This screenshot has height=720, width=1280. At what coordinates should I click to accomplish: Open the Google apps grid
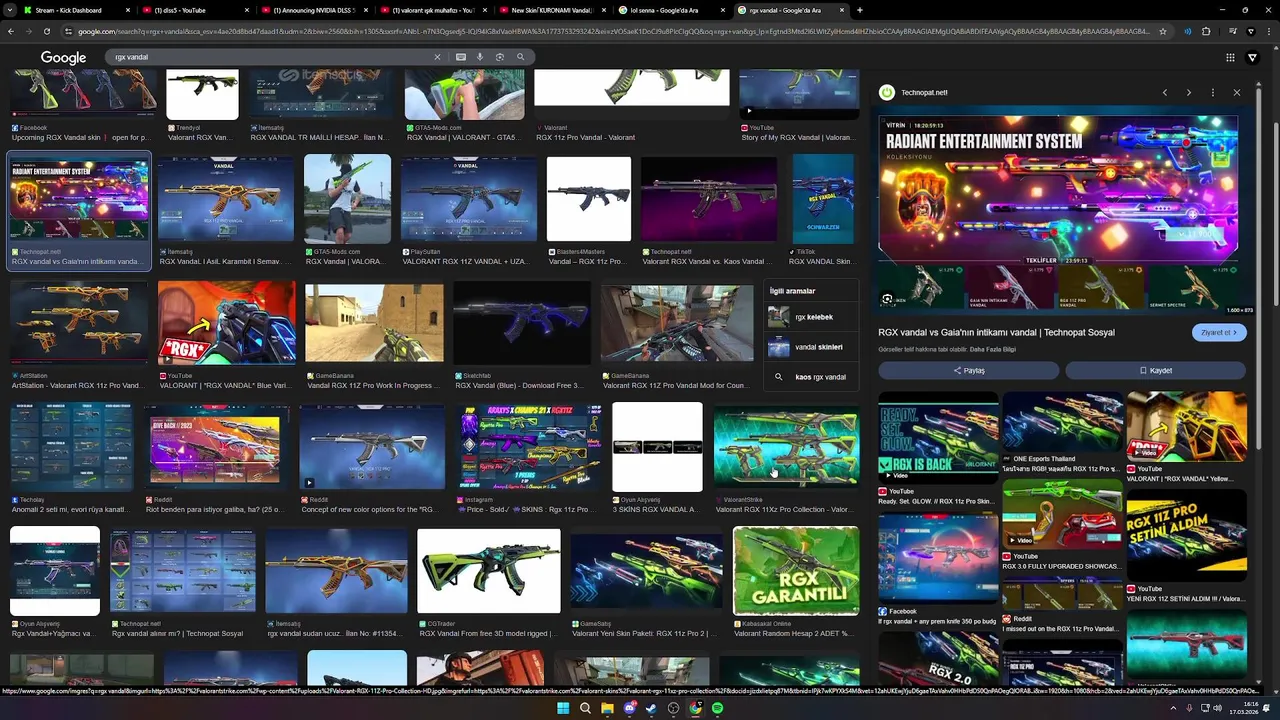tap(1230, 58)
